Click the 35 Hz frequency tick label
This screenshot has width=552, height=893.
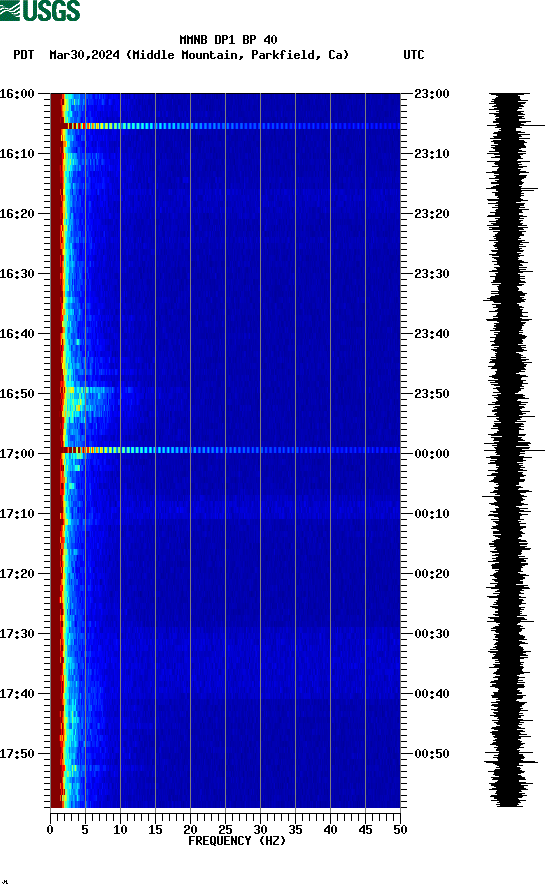tap(295, 830)
